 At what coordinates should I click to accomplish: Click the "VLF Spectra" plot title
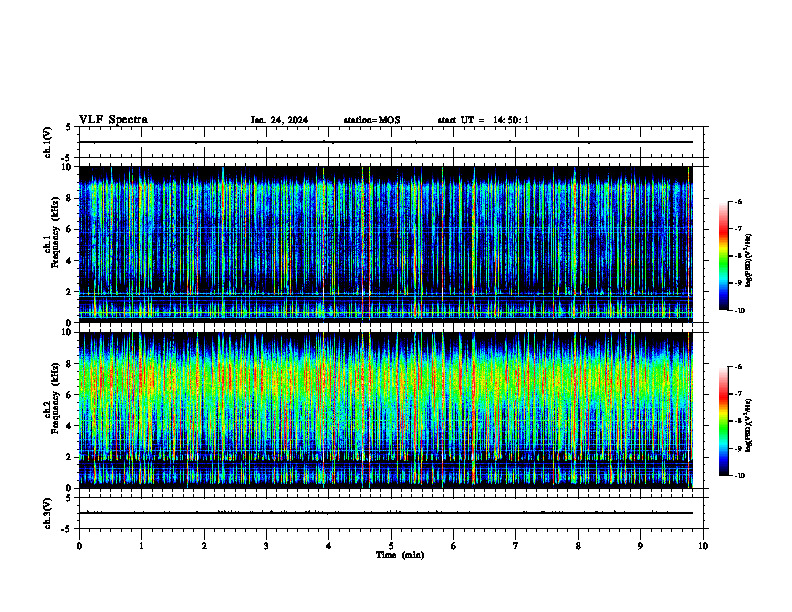(x=113, y=120)
